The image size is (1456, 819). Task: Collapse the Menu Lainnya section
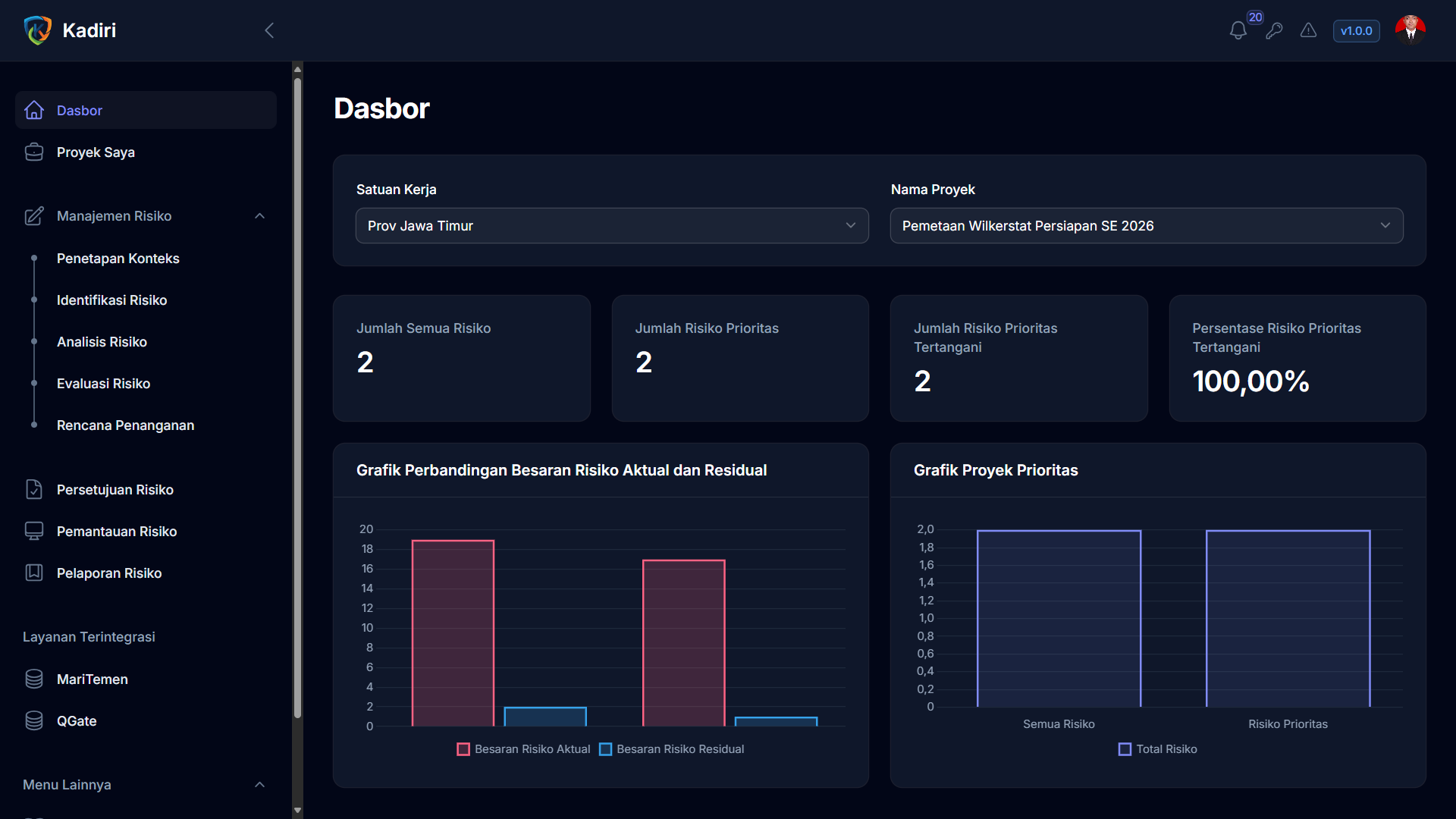click(x=259, y=785)
